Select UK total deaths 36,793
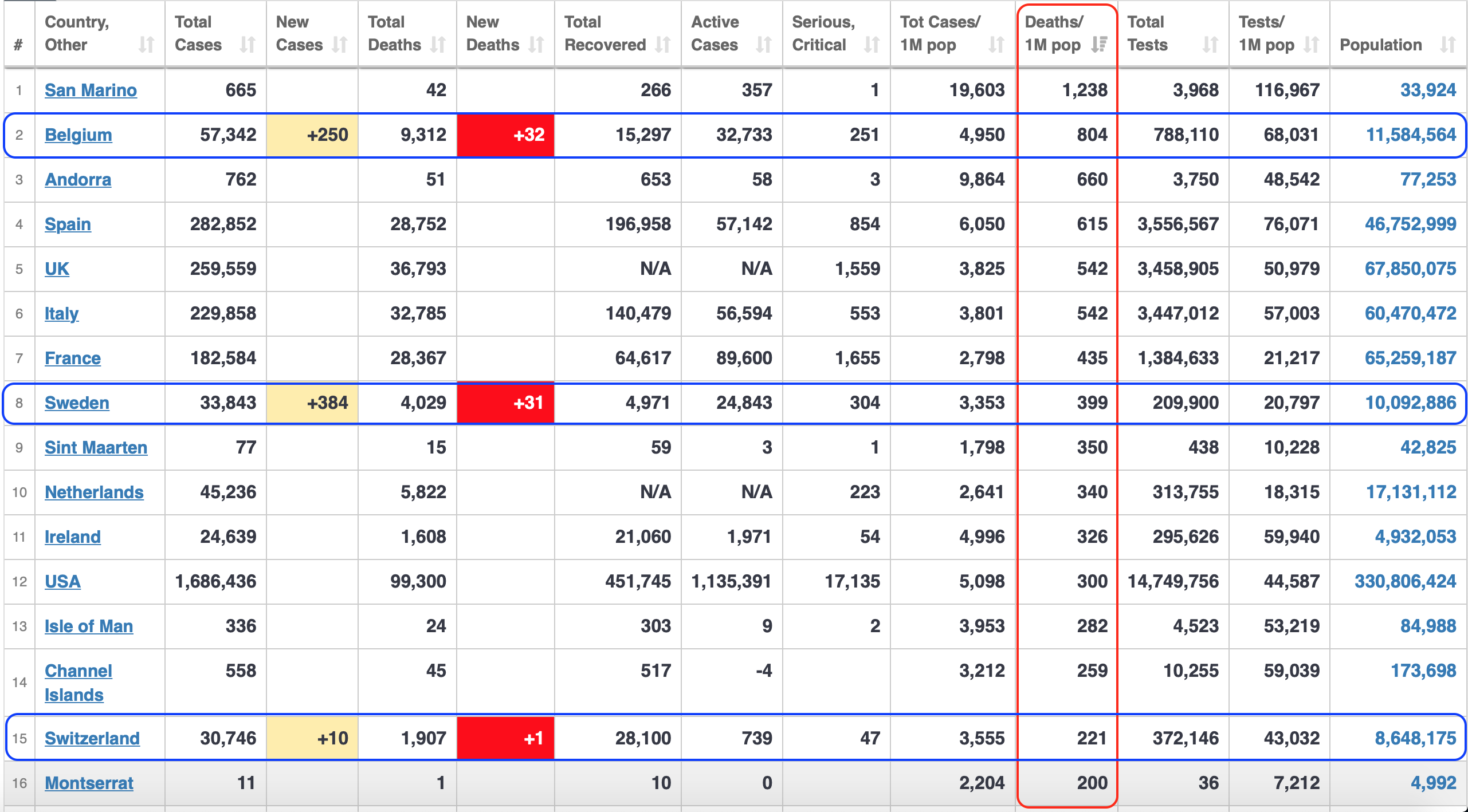 coord(418,269)
